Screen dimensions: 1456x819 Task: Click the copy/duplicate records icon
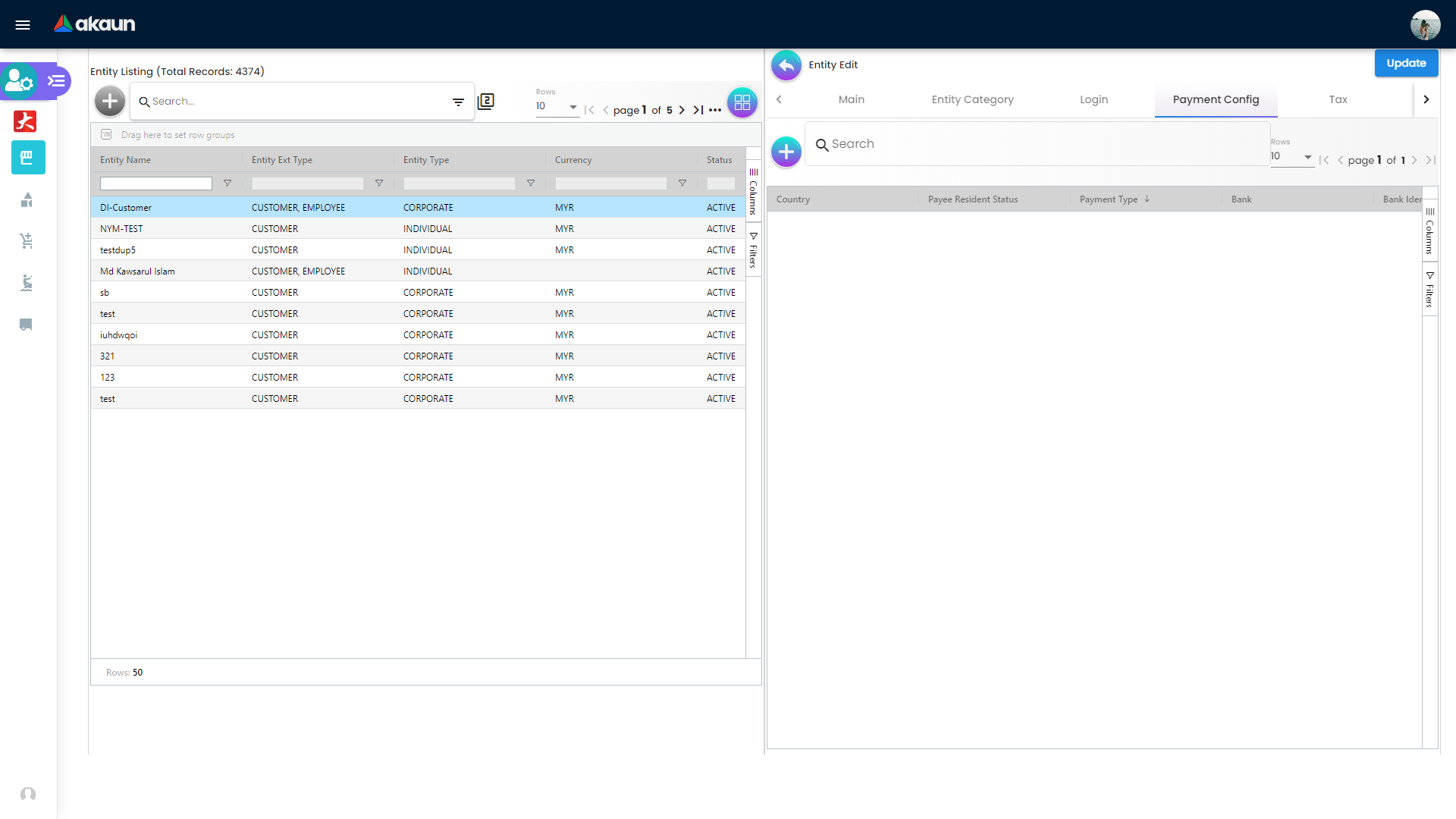point(486,101)
